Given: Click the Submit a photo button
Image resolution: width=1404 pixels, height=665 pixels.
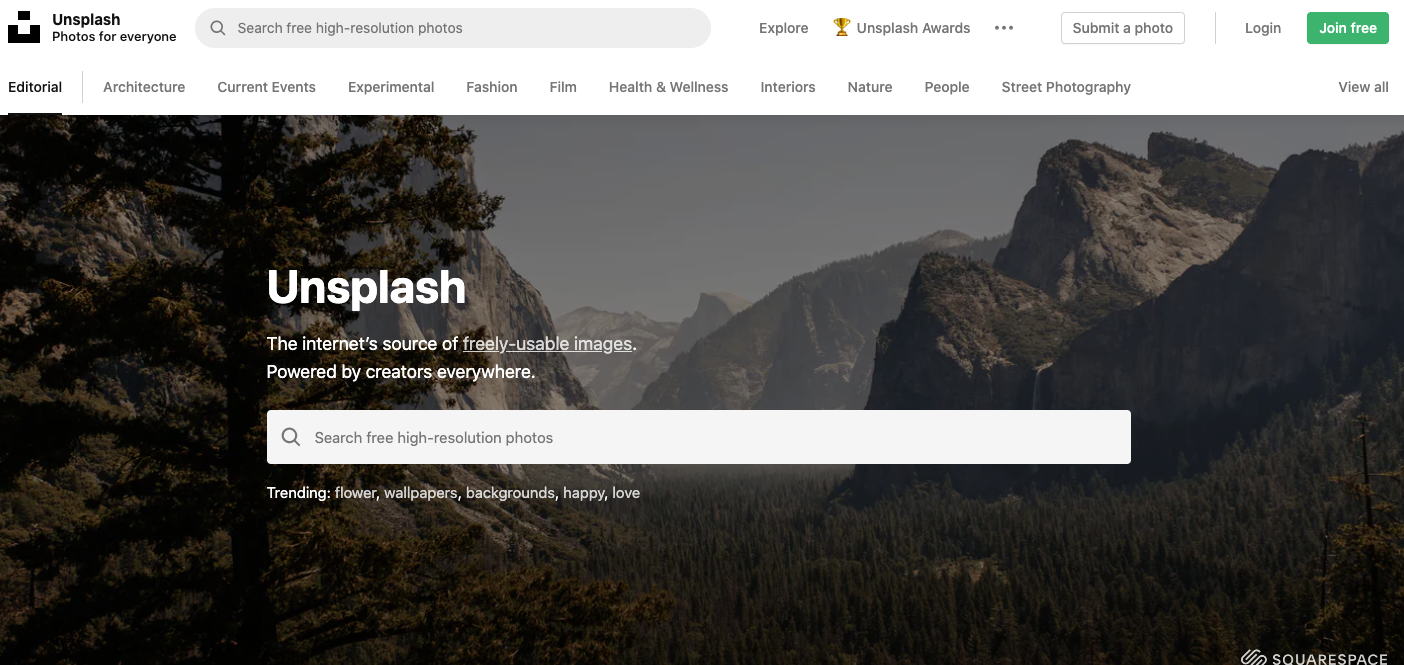Looking at the screenshot, I should click(x=1123, y=28).
